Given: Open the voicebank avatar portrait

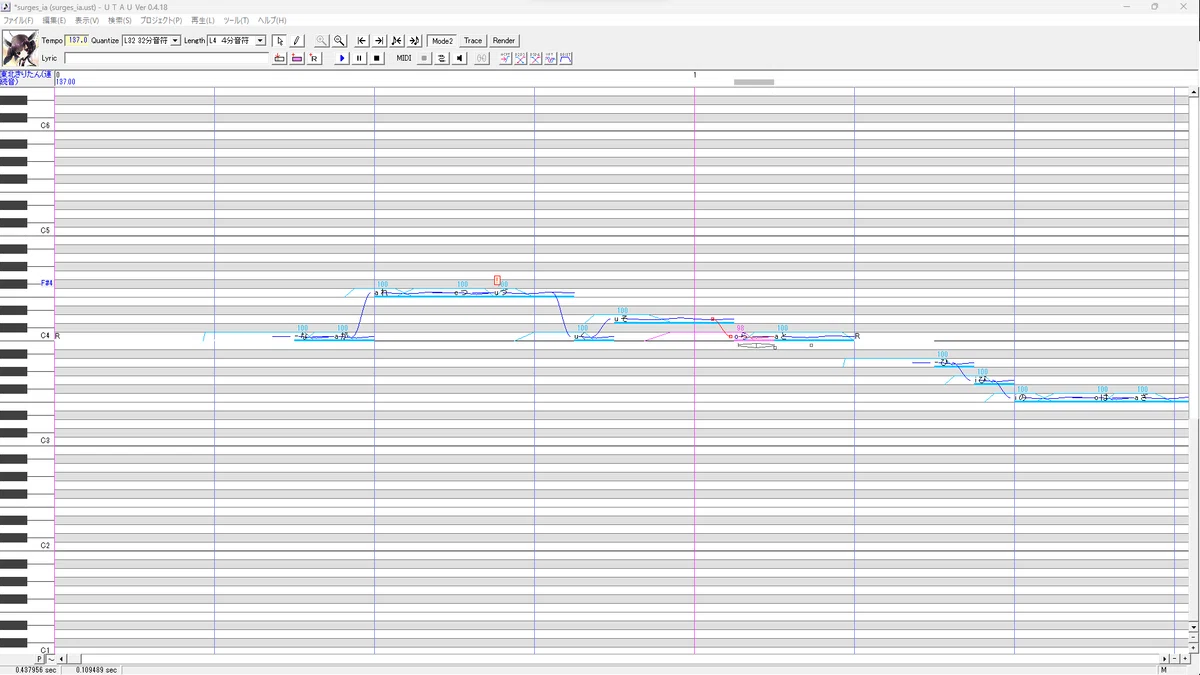Looking at the screenshot, I should [x=20, y=48].
